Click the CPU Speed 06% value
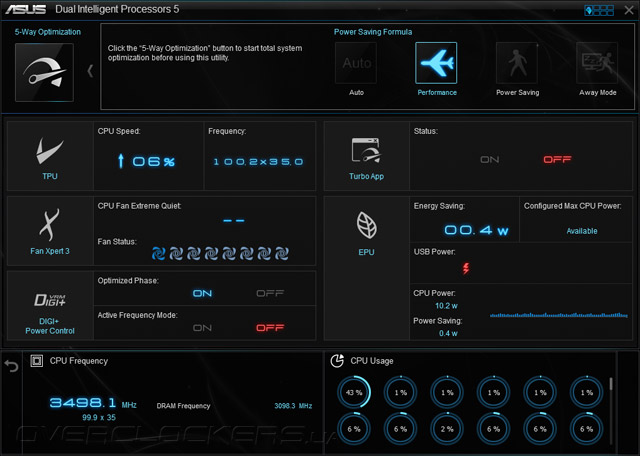Image resolution: width=640 pixels, height=456 pixels. click(147, 161)
